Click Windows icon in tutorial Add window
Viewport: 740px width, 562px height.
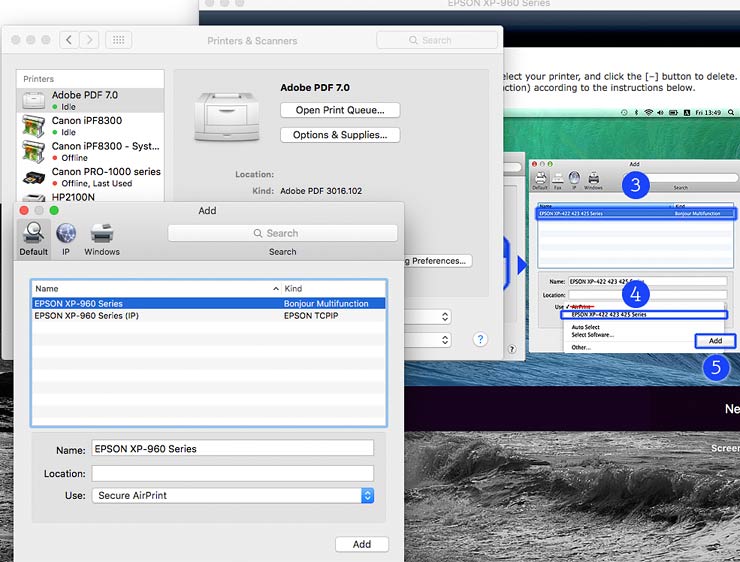pyautogui.click(x=593, y=180)
